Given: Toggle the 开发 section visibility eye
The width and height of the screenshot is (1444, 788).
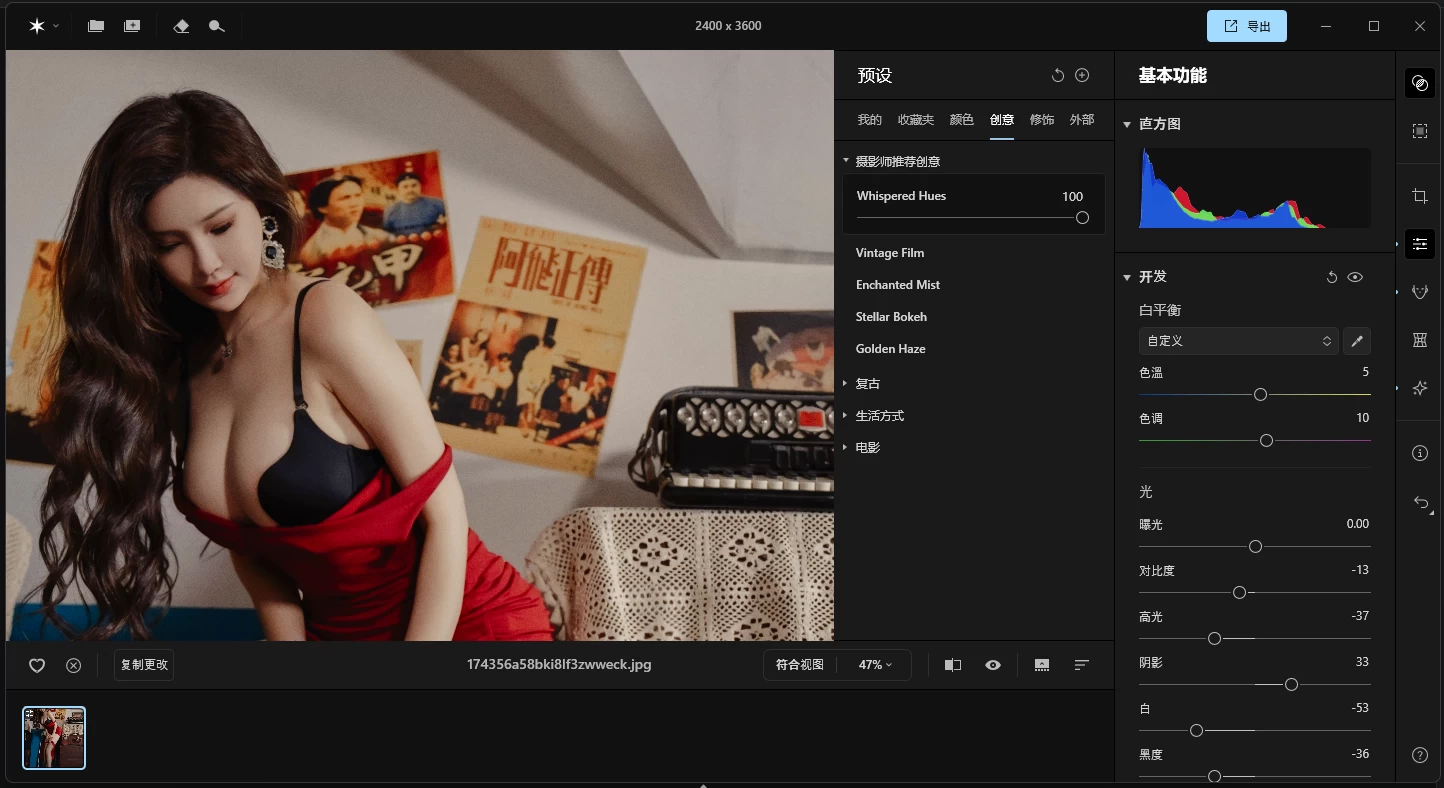Looking at the screenshot, I should click(1355, 277).
